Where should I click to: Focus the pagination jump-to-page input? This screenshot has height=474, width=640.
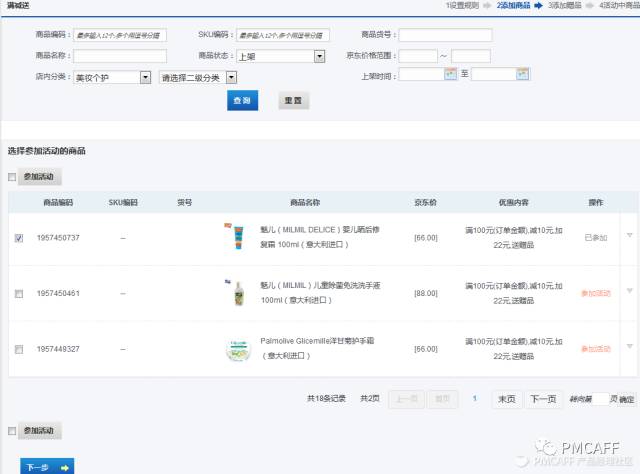pos(600,399)
